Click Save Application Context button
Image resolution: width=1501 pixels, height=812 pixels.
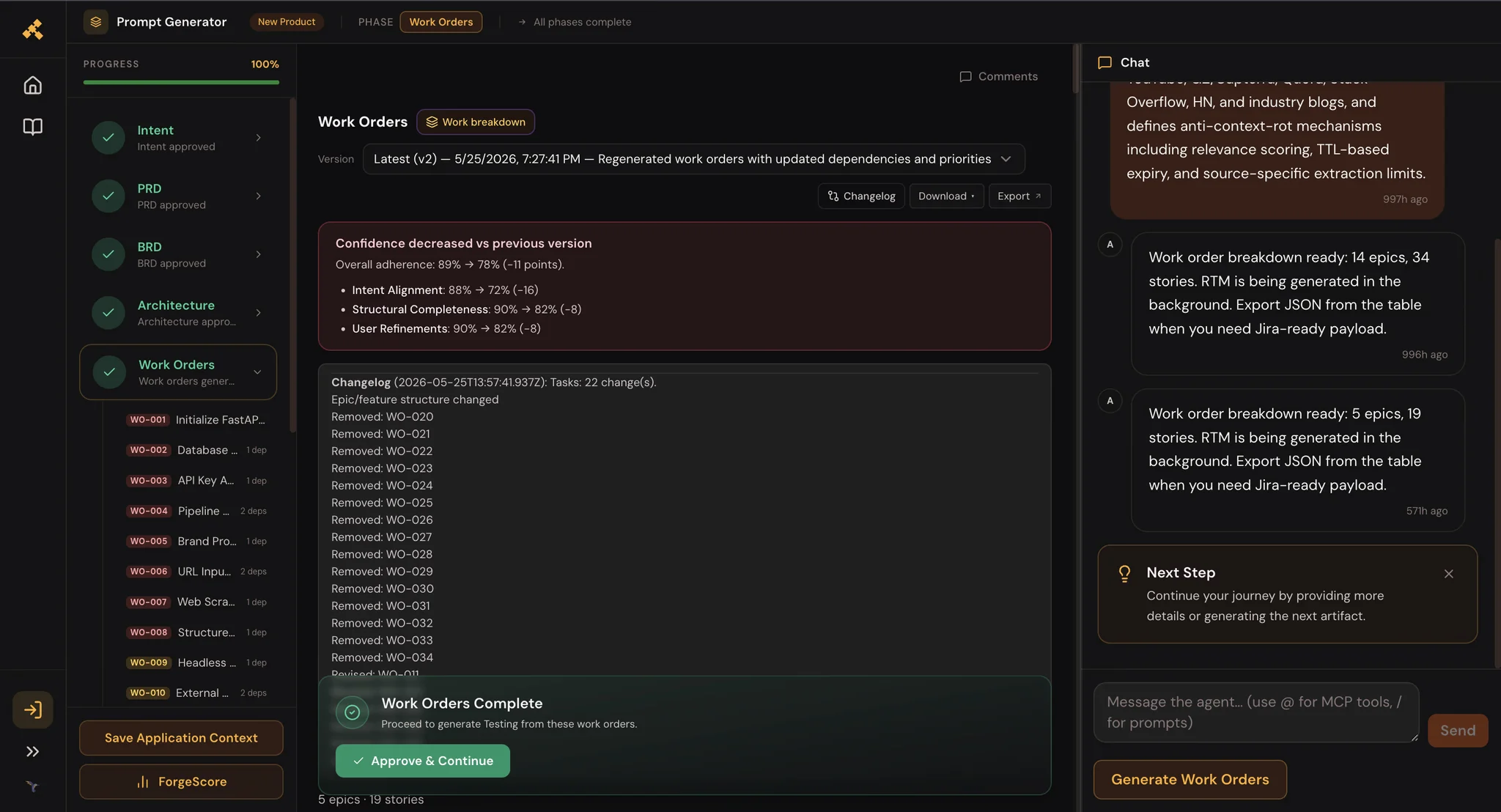[181, 738]
